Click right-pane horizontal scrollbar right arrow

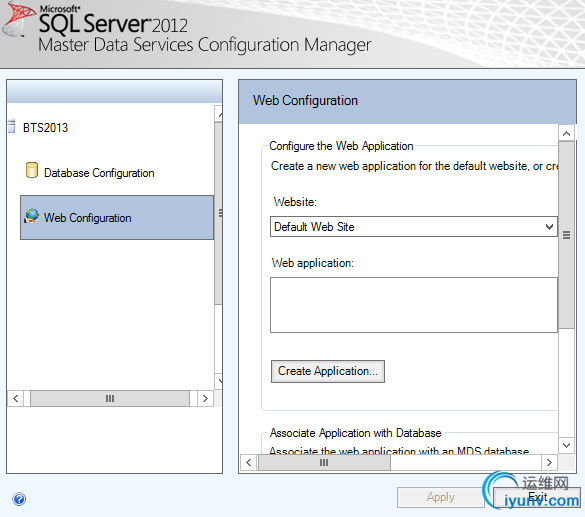(x=549, y=463)
